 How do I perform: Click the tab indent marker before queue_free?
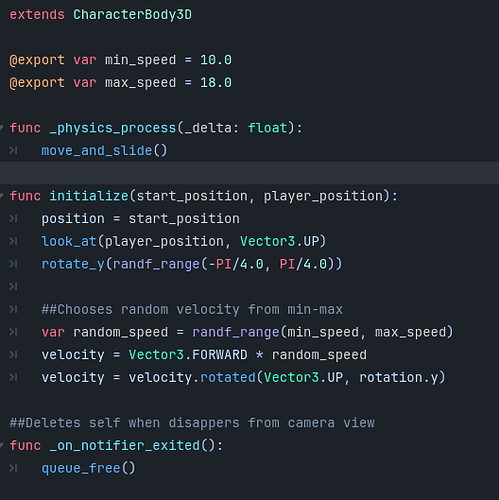pyautogui.click(x=13, y=468)
